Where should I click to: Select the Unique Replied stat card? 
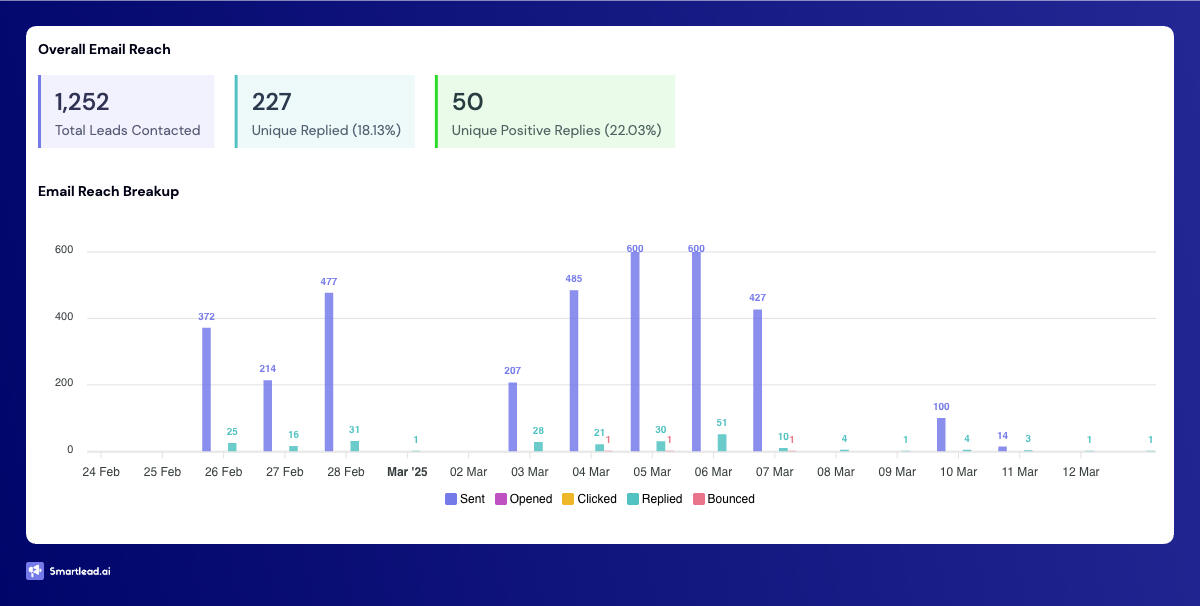pyautogui.click(x=325, y=112)
